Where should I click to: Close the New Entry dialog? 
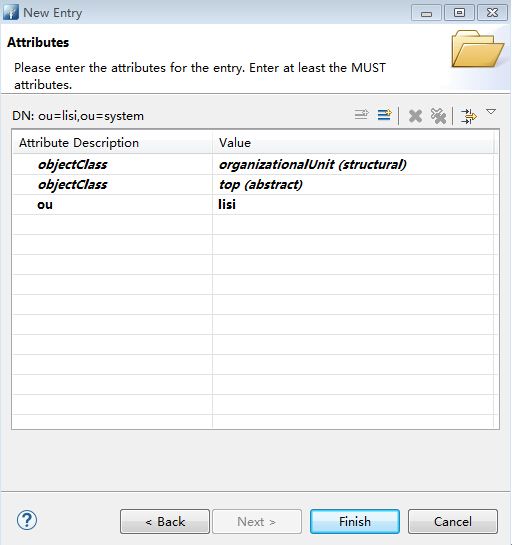492,13
